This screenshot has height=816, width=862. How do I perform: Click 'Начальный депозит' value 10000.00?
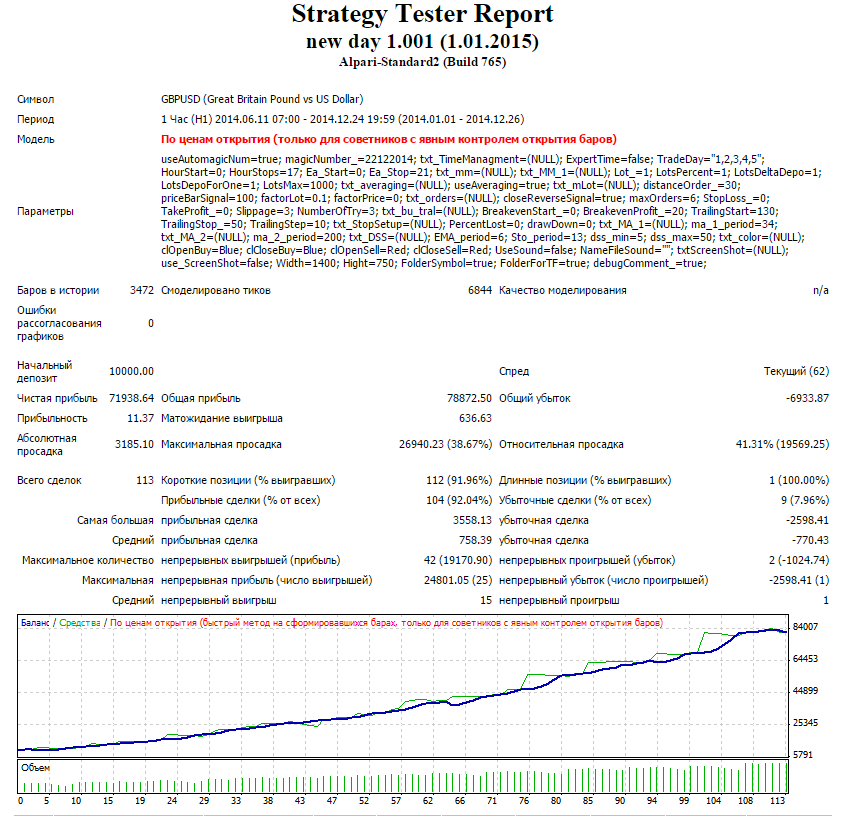tap(131, 372)
